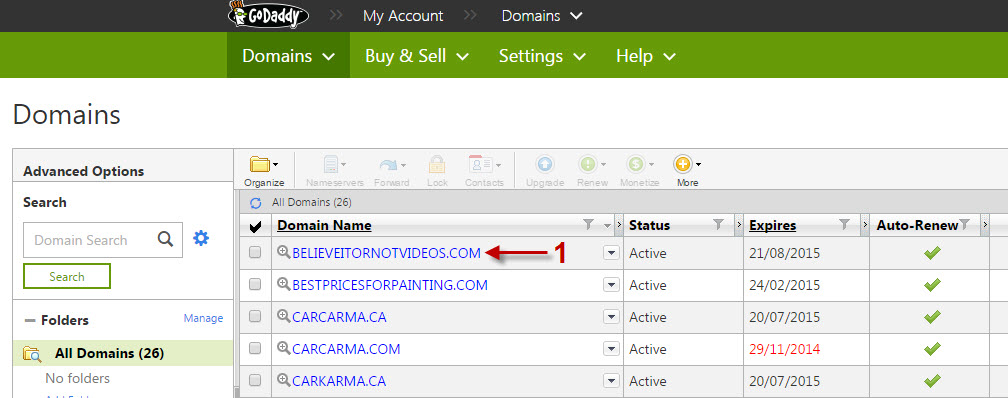This screenshot has height=398, width=1008.
Task: Filter the Domain Name column
Action: [x=588, y=224]
